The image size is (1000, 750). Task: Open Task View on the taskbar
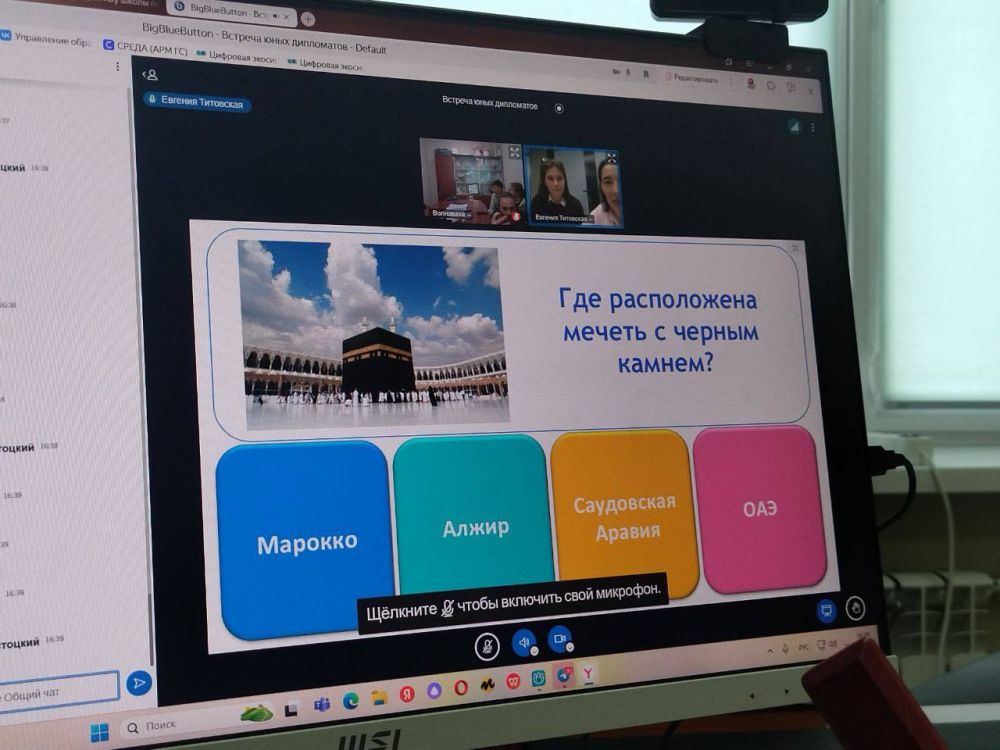pyautogui.click(x=291, y=709)
